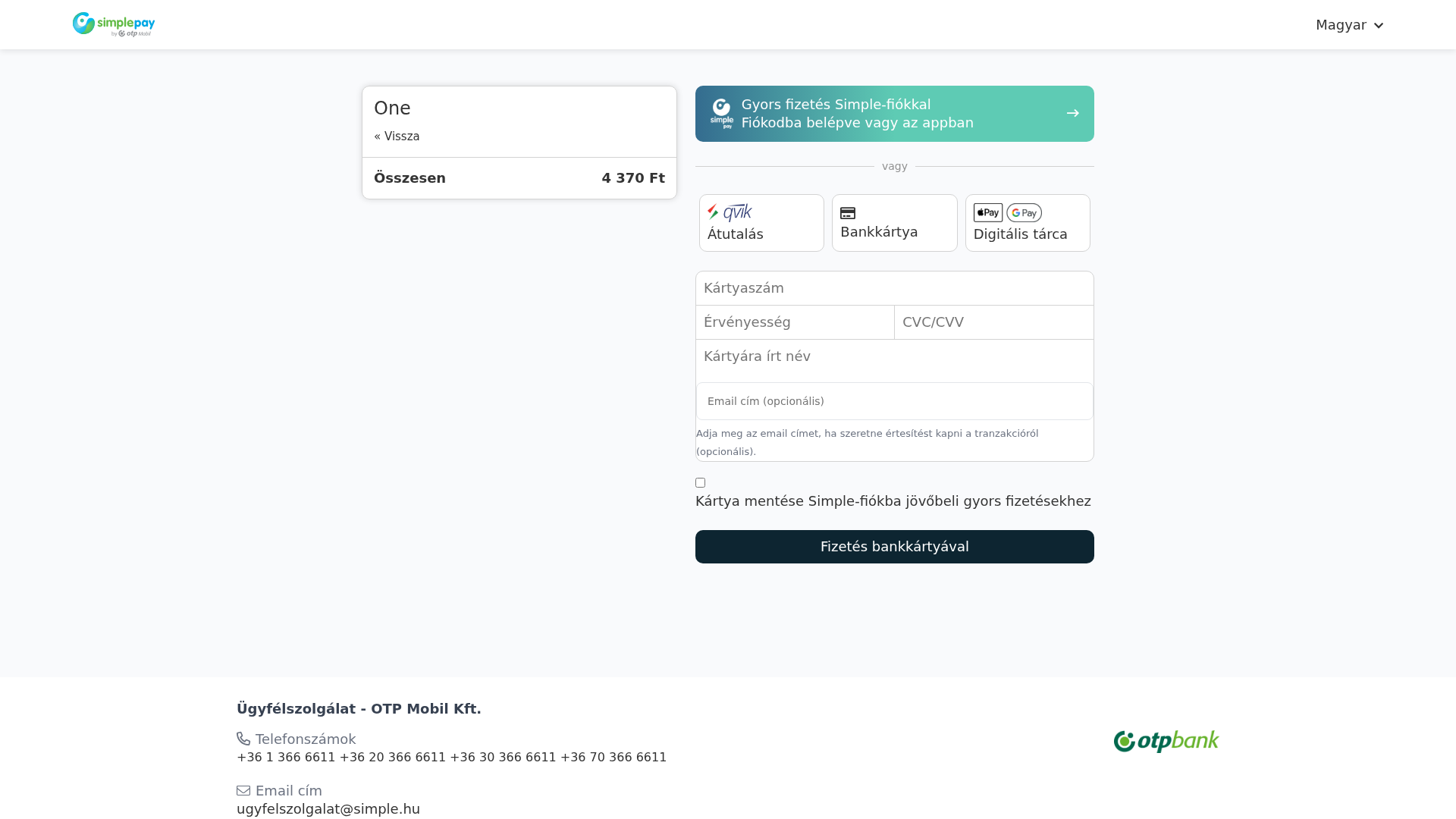Enable the card saving to Simple-fiók checkbox
1456x819 pixels.
point(700,482)
